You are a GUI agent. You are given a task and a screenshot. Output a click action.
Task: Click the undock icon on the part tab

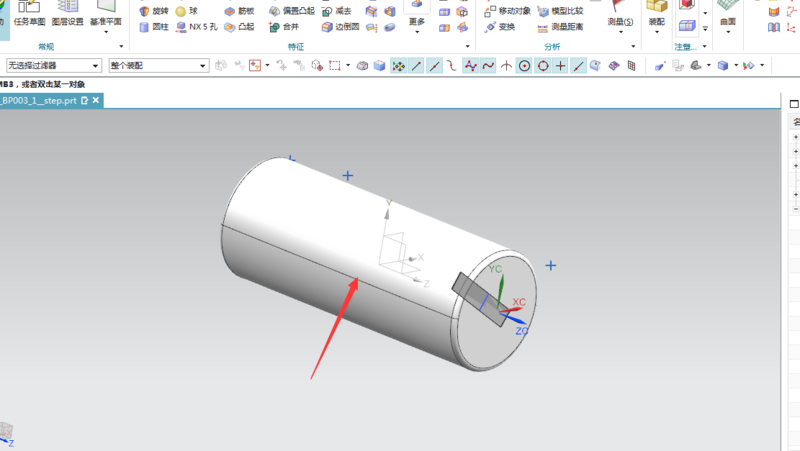tap(85, 101)
